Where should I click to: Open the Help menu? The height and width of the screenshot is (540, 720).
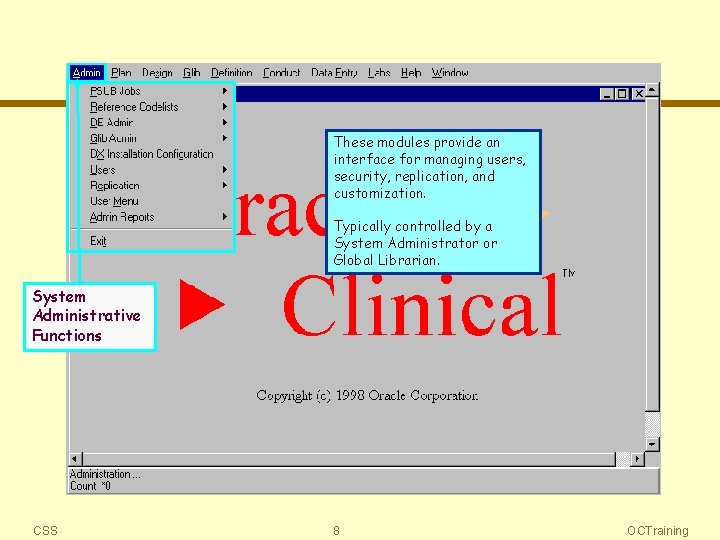[x=411, y=73]
